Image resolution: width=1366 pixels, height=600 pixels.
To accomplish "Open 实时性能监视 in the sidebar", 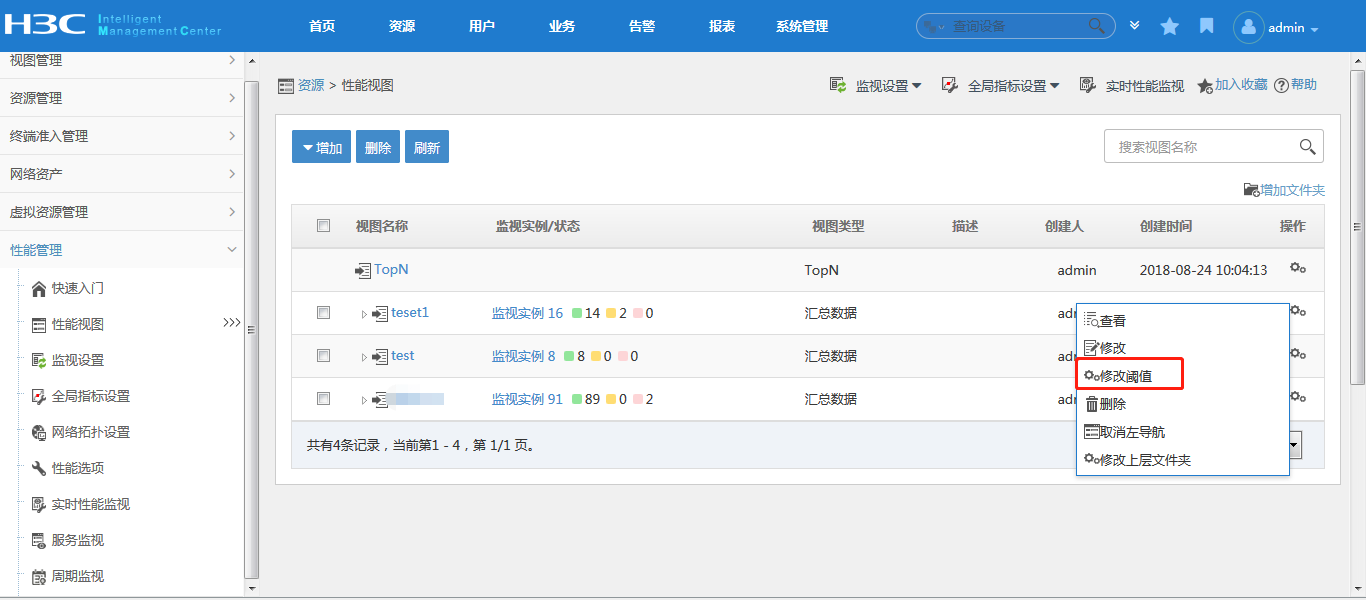I will [x=90, y=504].
